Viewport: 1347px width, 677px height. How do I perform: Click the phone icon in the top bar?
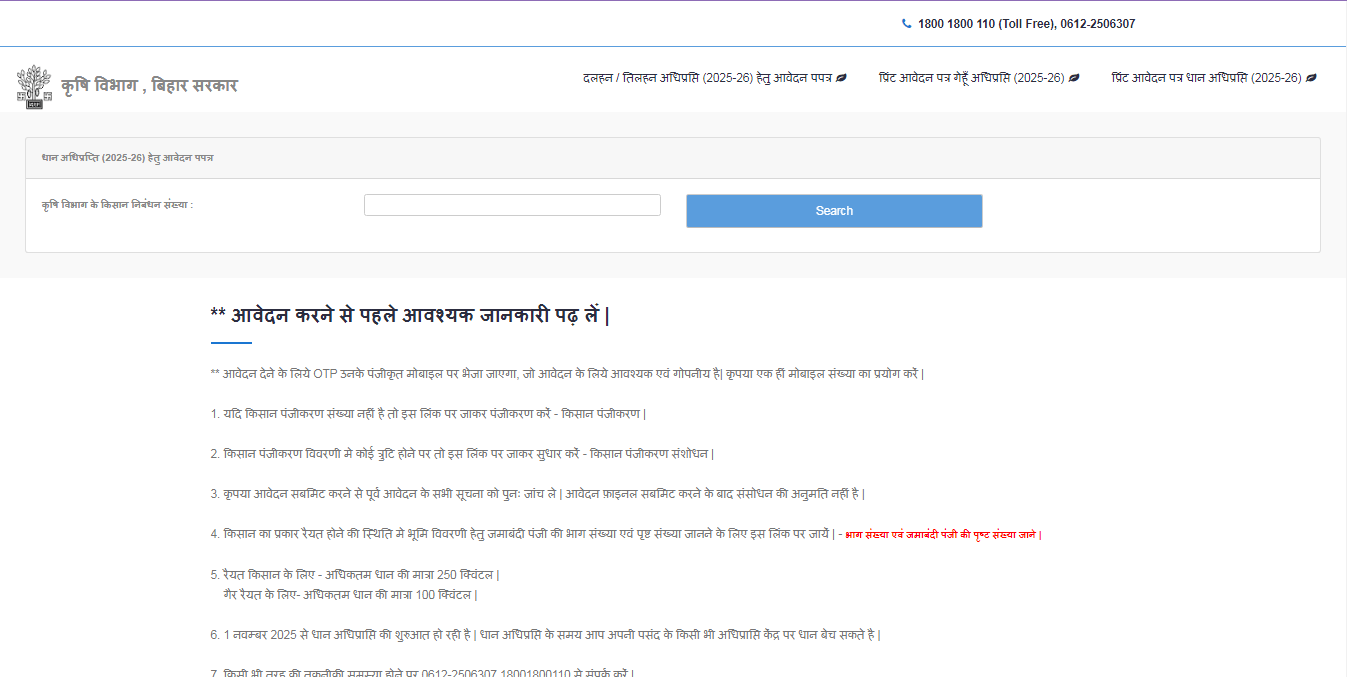908,22
